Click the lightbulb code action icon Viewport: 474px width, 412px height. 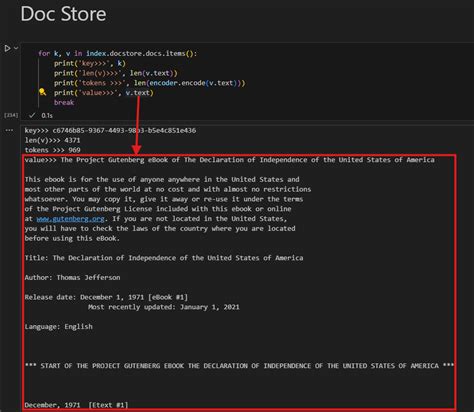[x=42, y=92]
